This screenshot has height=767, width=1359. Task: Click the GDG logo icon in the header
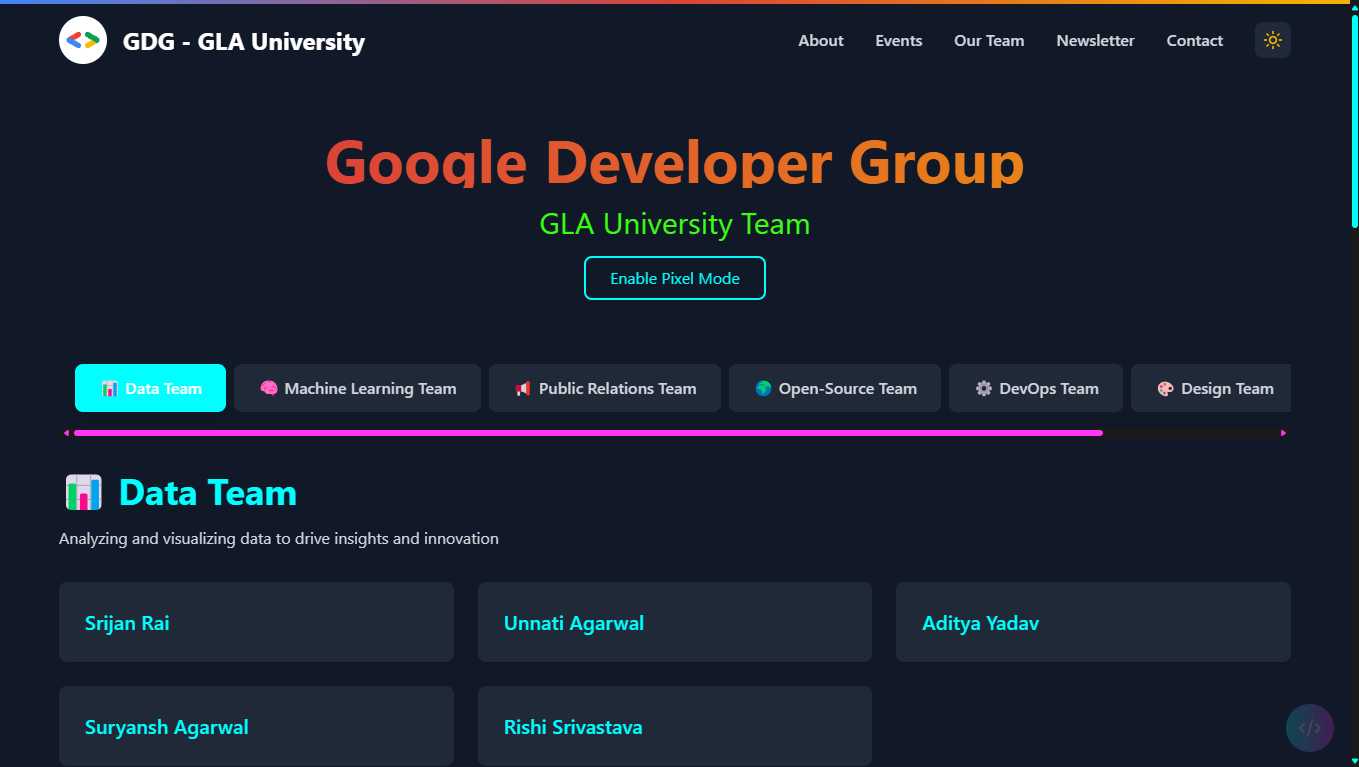83,40
